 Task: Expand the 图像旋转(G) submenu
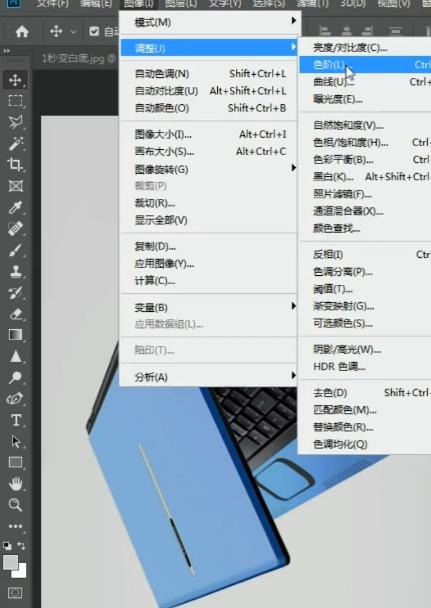209,169
